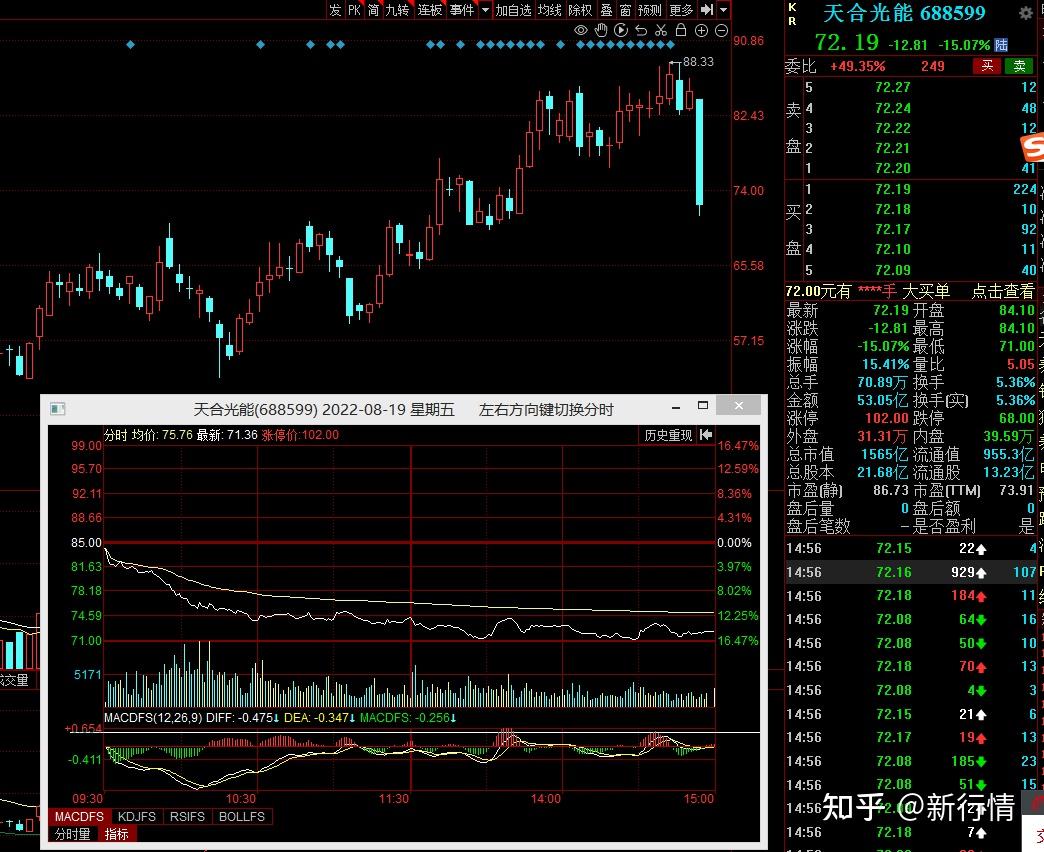
Task: Click the 简 toolbar button
Action: (374, 10)
